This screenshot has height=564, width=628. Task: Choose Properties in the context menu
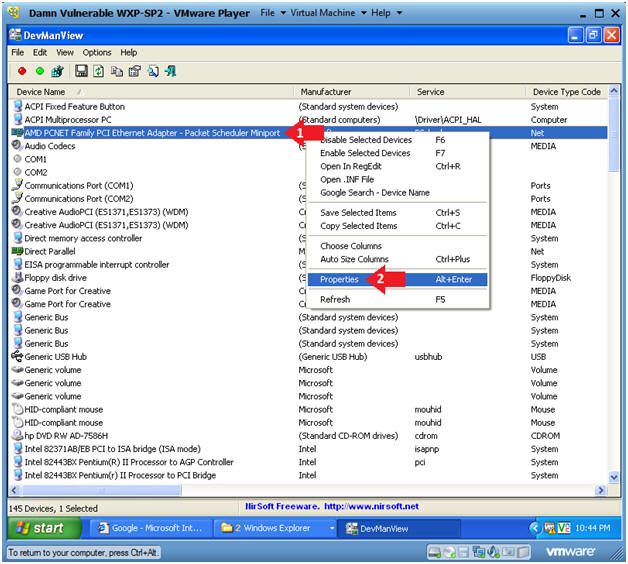pos(397,279)
